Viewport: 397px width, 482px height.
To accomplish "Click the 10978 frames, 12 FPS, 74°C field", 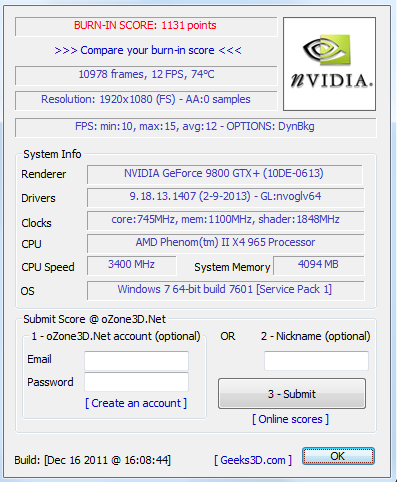I will click(146, 75).
